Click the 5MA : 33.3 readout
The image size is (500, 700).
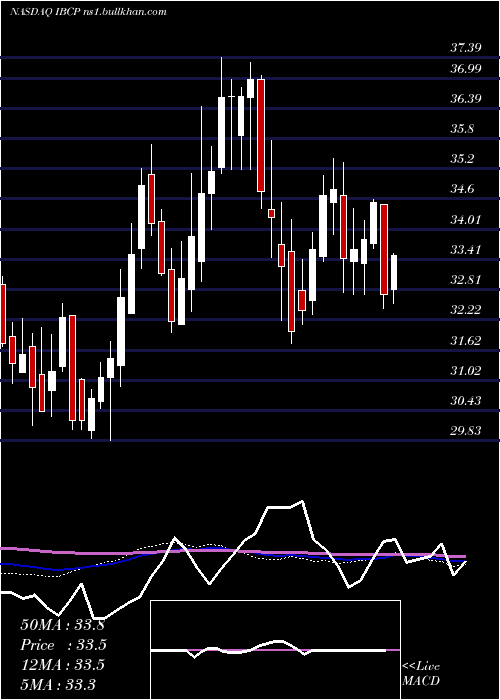coord(58,684)
